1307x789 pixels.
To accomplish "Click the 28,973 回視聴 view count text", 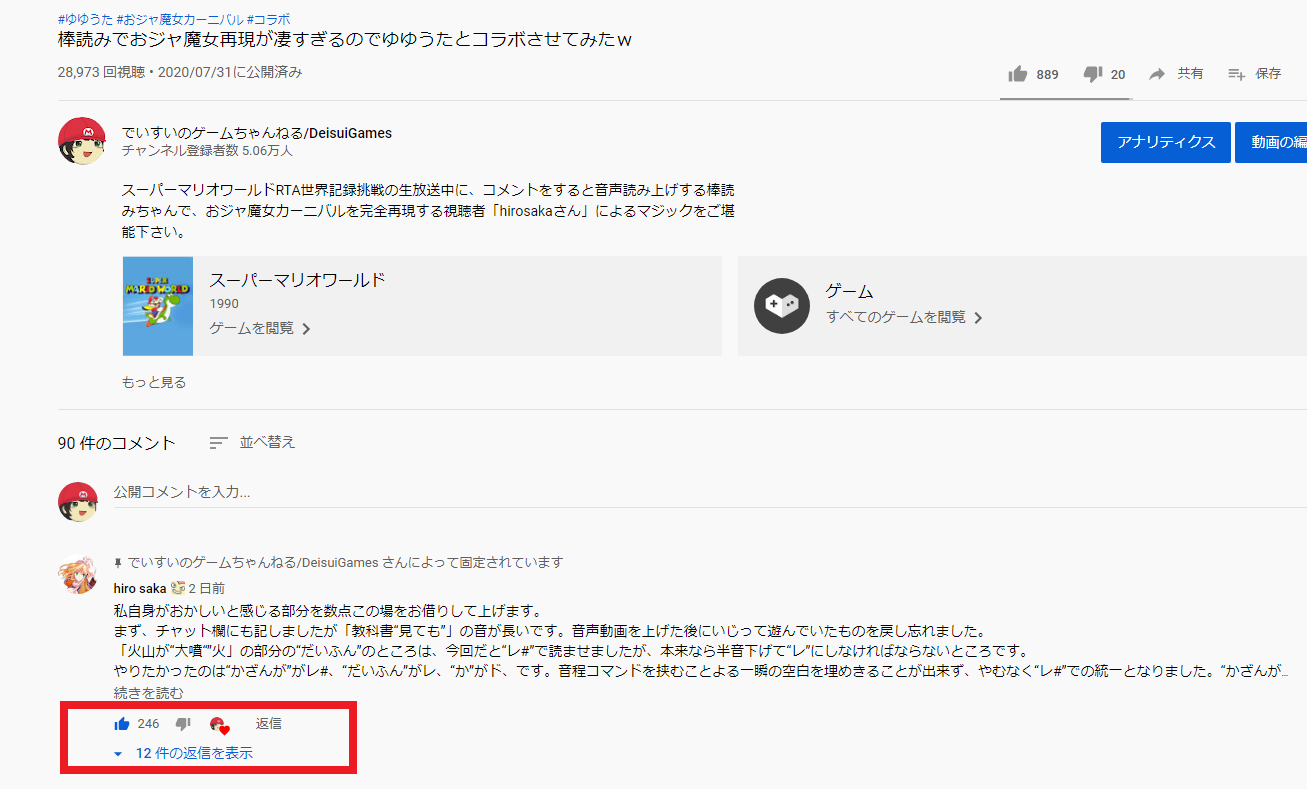I will [x=100, y=72].
